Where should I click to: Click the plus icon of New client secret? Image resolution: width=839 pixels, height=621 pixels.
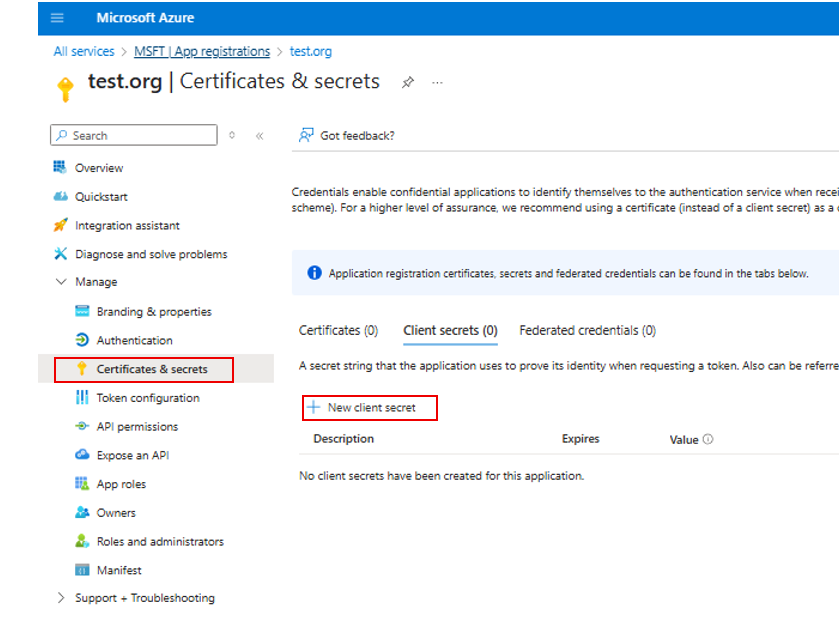pos(314,408)
